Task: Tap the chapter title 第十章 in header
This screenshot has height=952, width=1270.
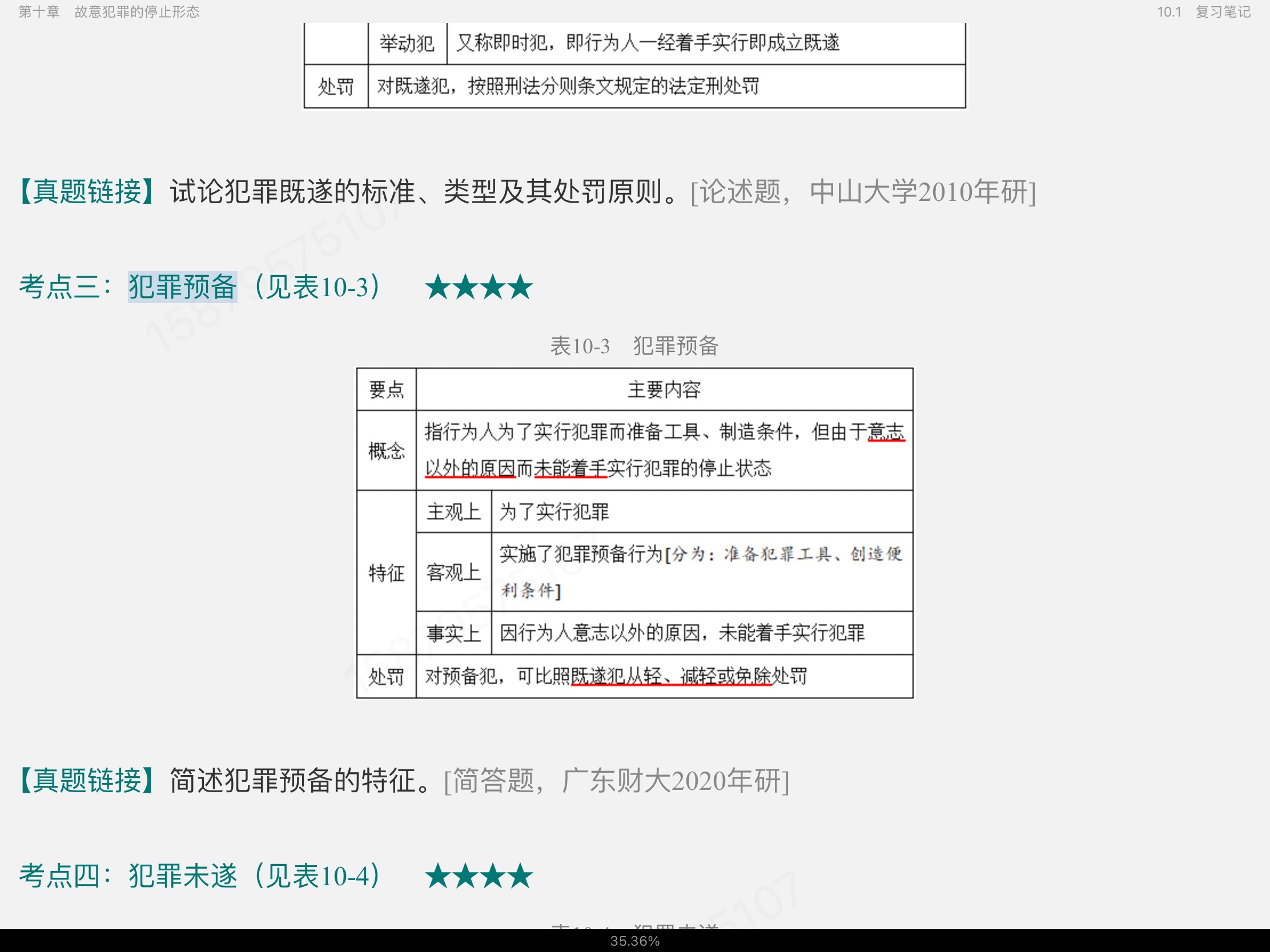Action: point(39,11)
